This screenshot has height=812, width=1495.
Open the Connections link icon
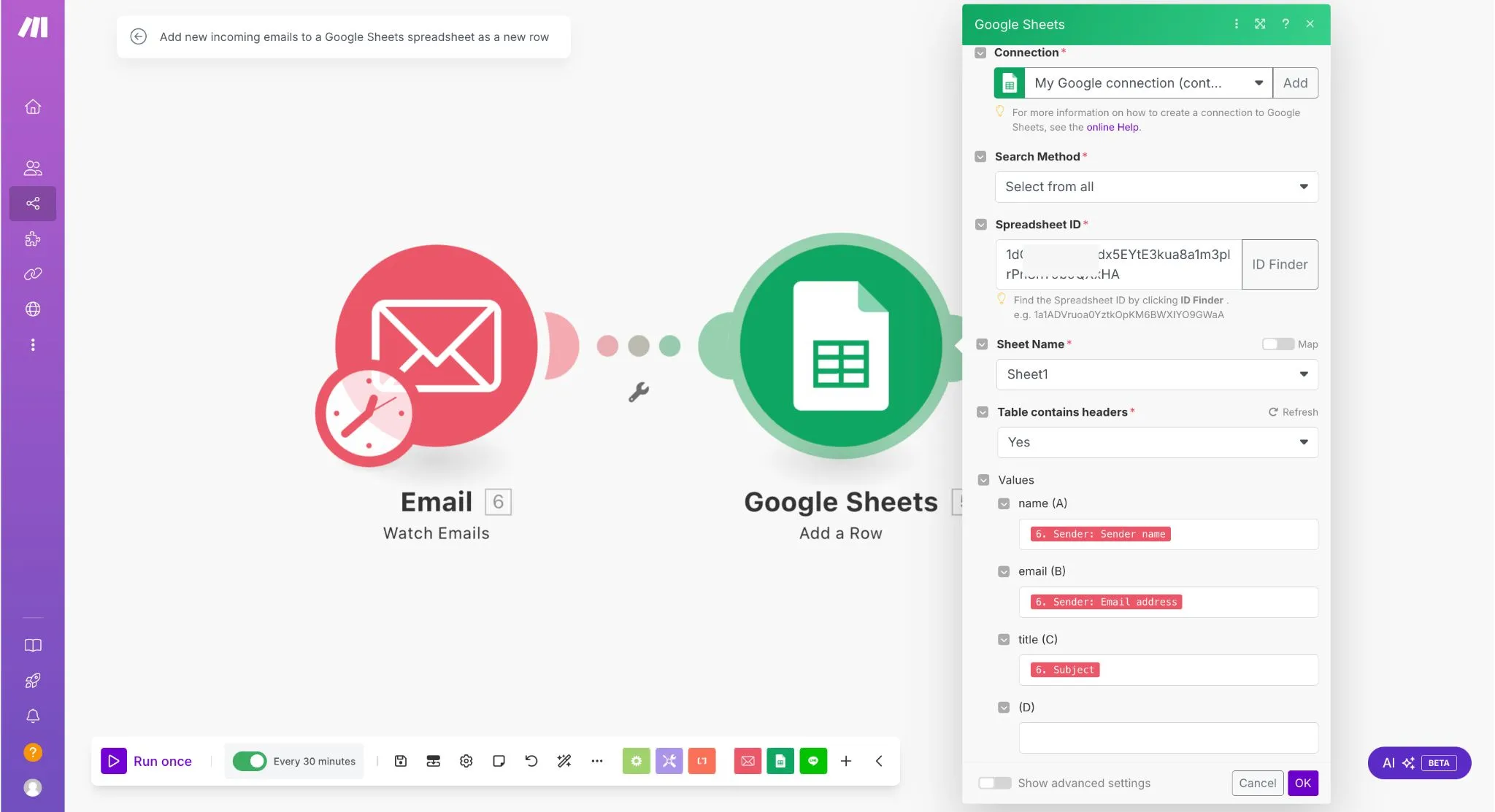[x=33, y=274]
